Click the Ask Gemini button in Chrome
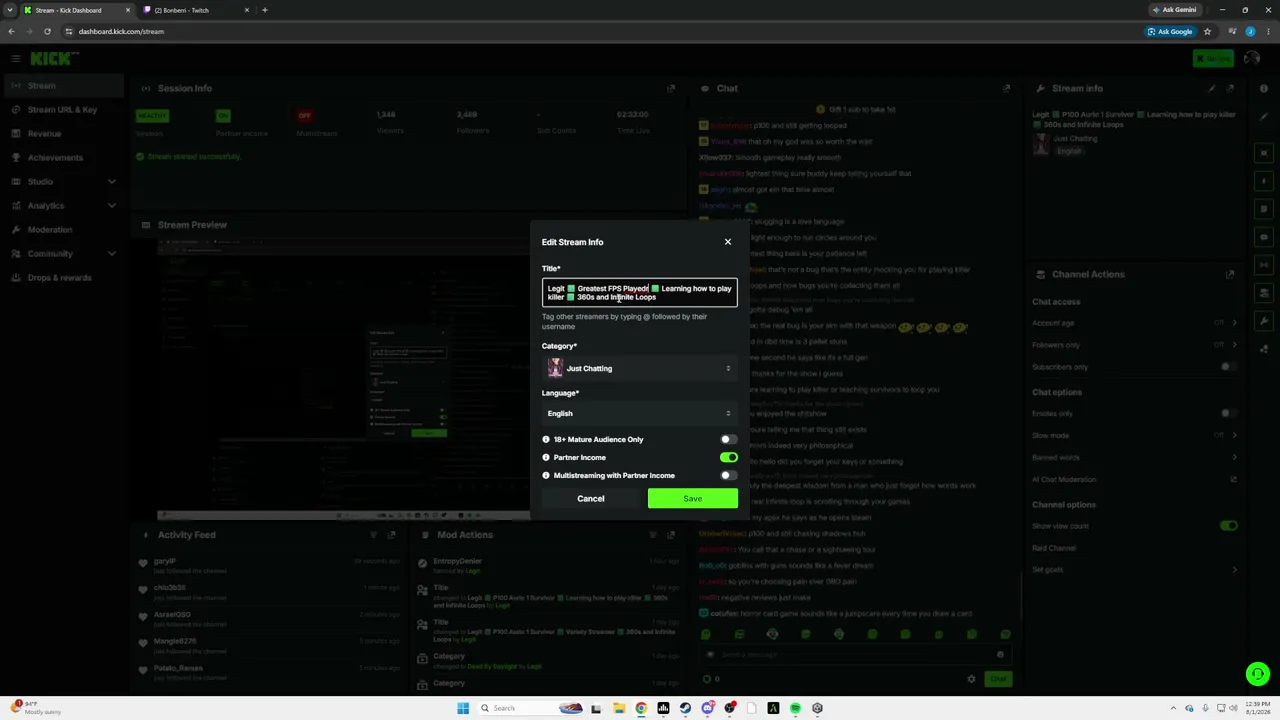This screenshot has width=1280, height=720. click(1174, 10)
